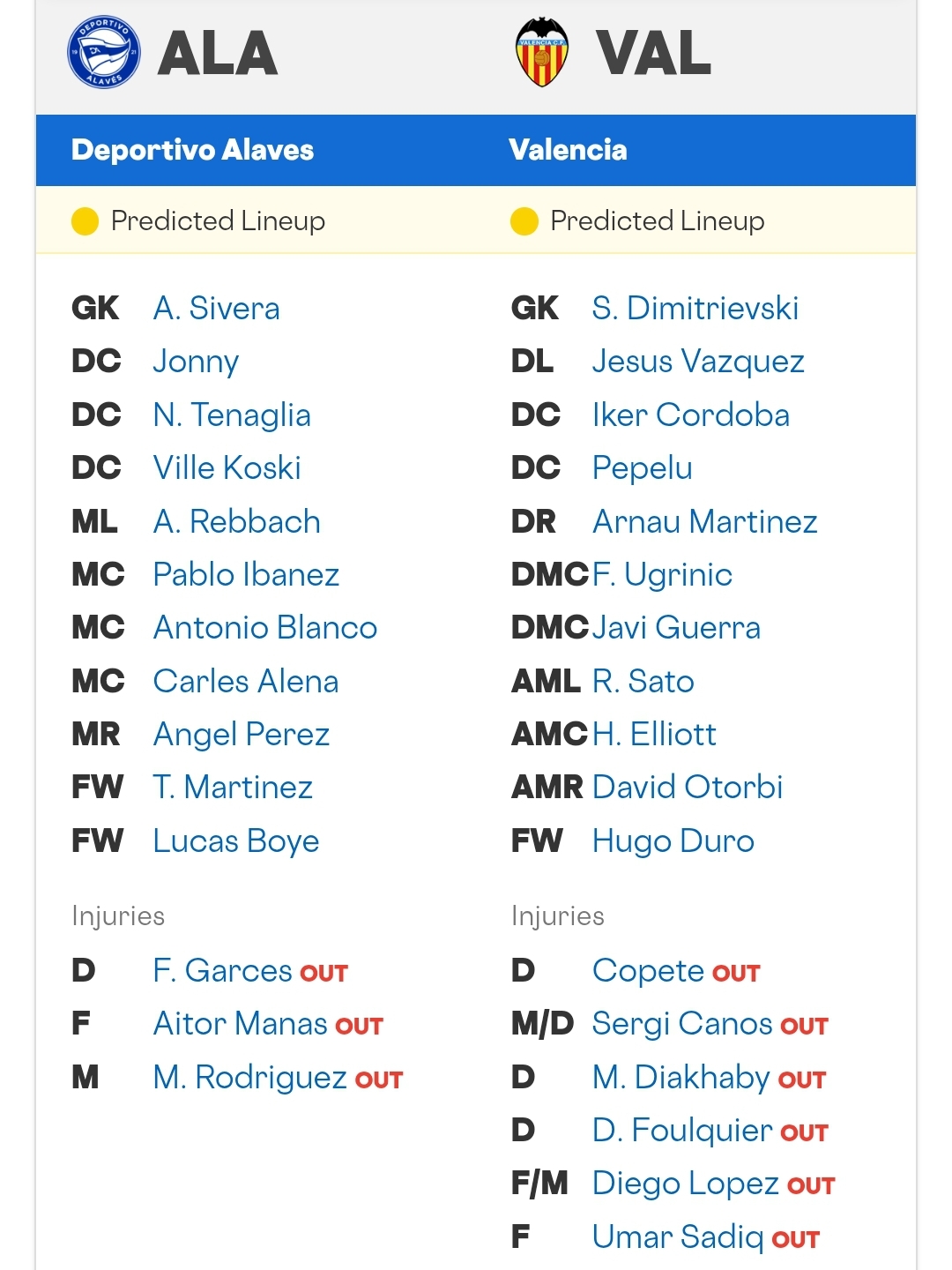Click the injured player Umar Sadiq
Image resolution: width=952 pixels, height=1270 pixels.
[678, 1237]
